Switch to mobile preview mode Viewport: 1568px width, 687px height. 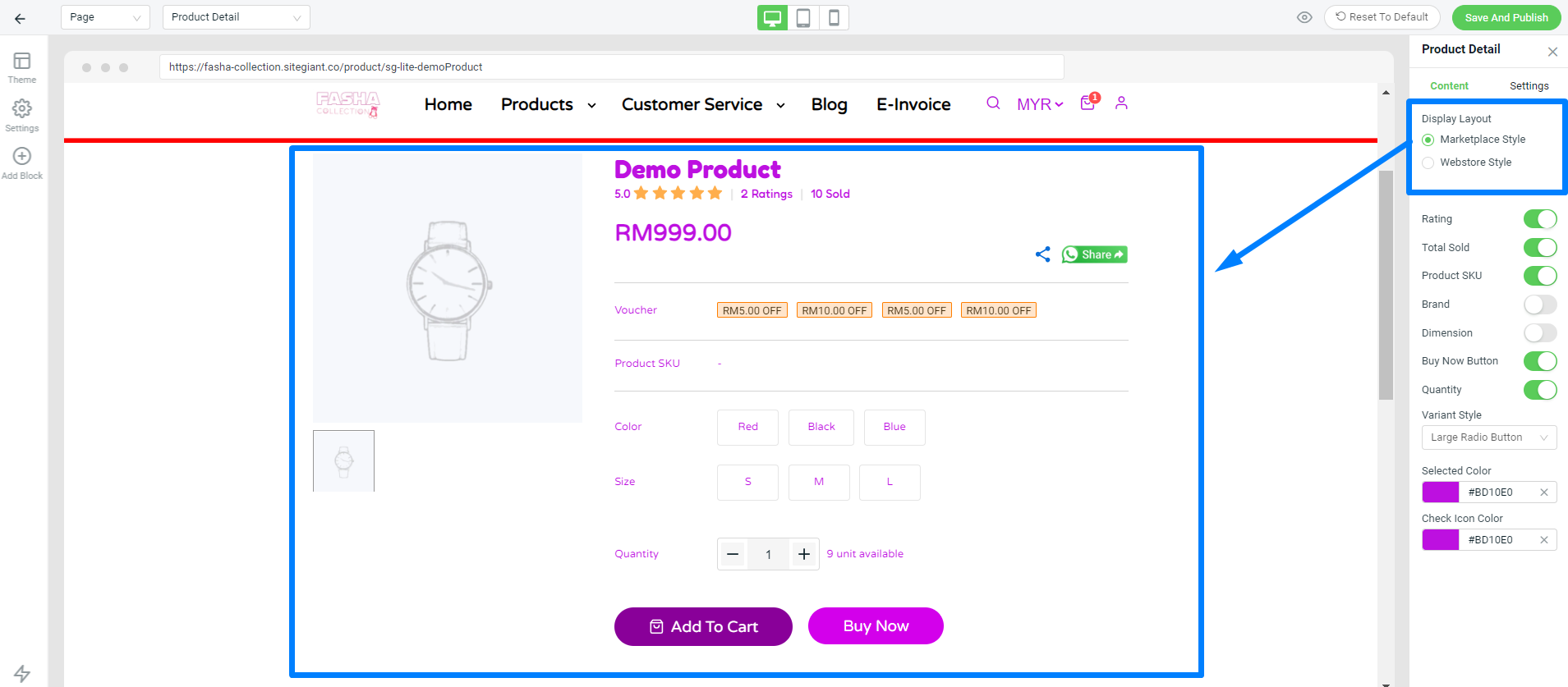[x=834, y=17]
